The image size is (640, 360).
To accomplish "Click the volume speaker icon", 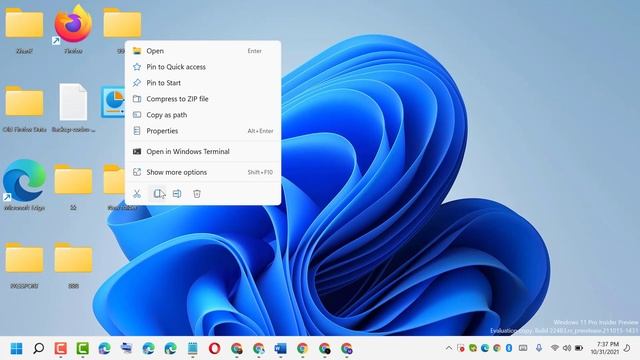I will pyautogui.click(x=567, y=348).
